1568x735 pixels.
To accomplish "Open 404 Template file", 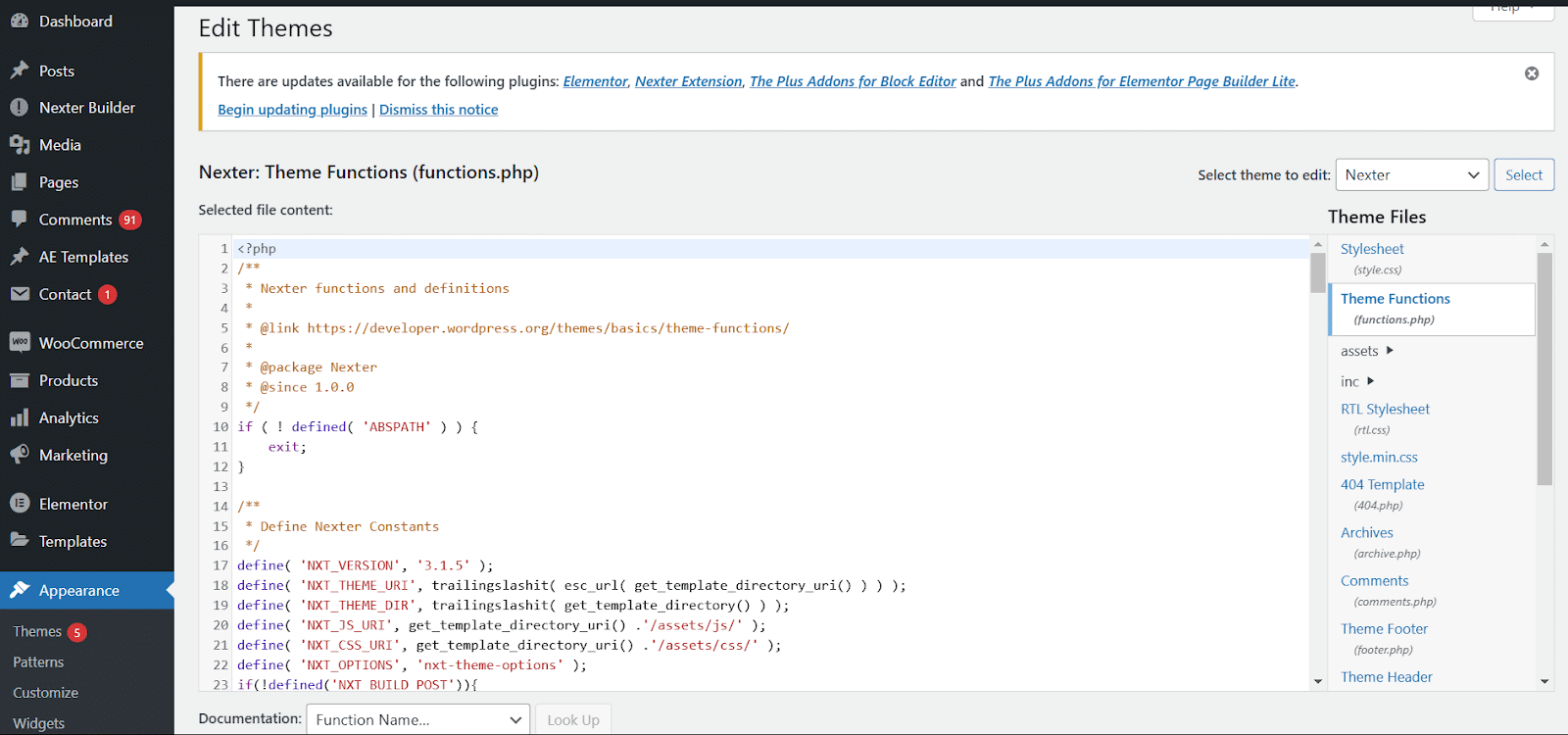I will pyautogui.click(x=1383, y=484).
